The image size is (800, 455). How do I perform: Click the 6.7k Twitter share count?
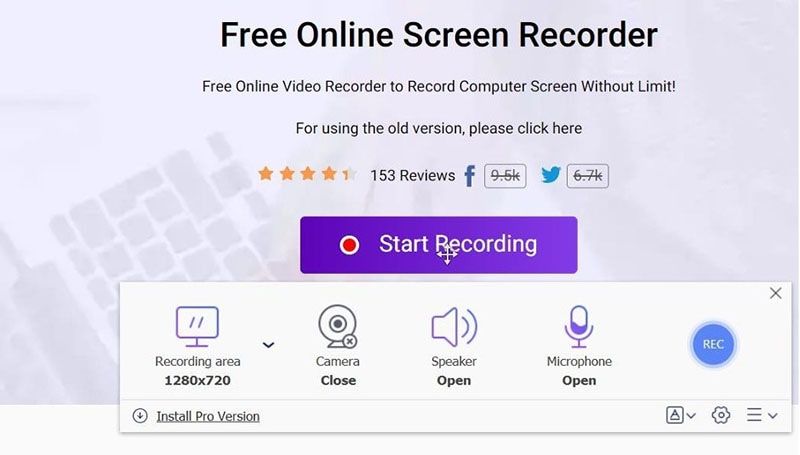588,176
